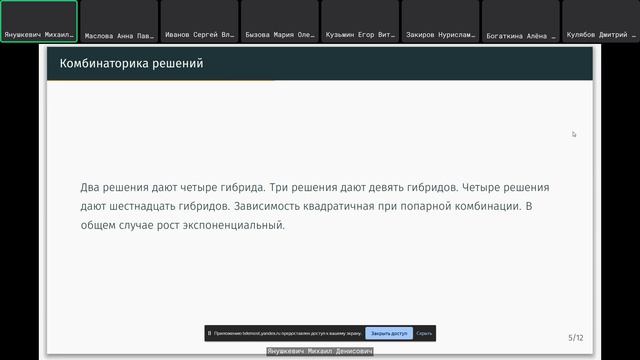Click the slide counter '5/12'
The width and height of the screenshot is (640, 360).
click(576, 338)
